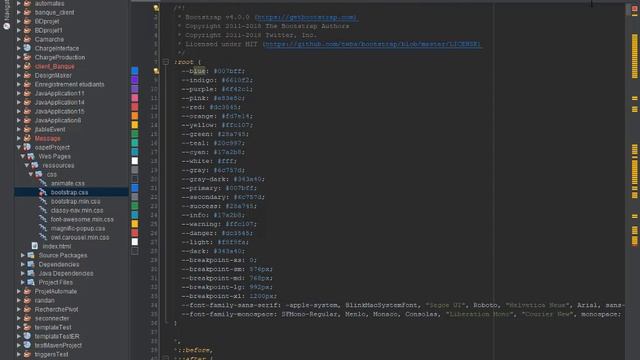Select the Enregistrement etudiants project

pyautogui.click(x=69, y=84)
